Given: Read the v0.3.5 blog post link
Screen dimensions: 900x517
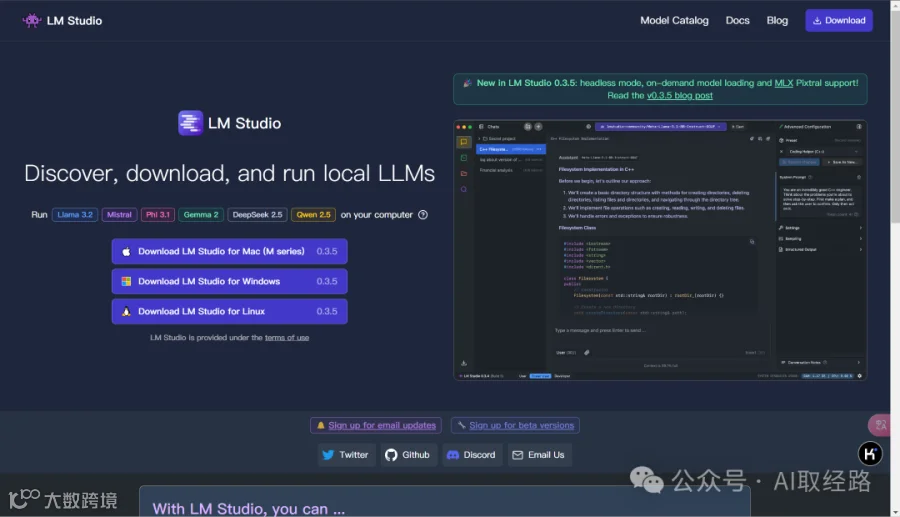Looking at the screenshot, I should click(x=680, y=96).
